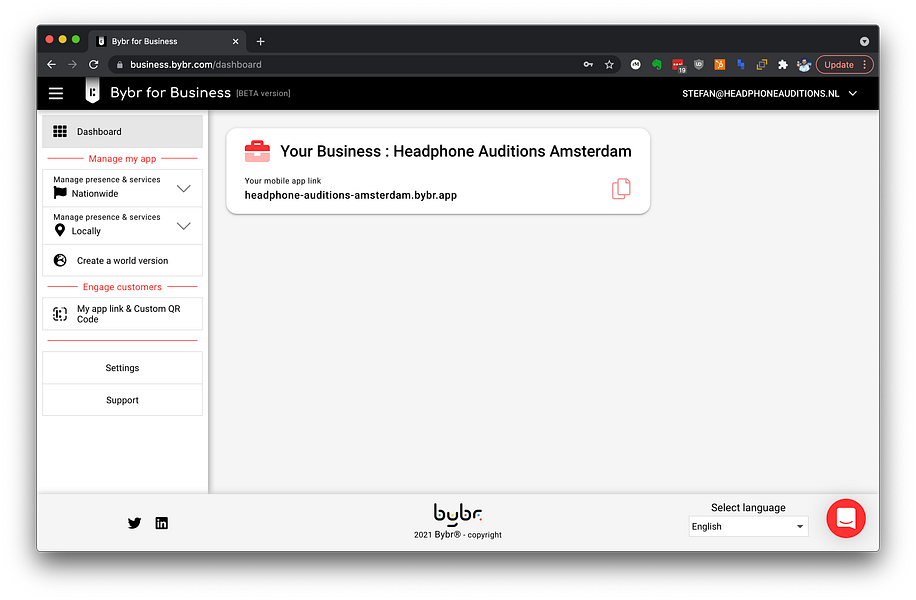Click the red briefcase business icon
Screen dimensions: 916x600
click(x=257, y=151)
